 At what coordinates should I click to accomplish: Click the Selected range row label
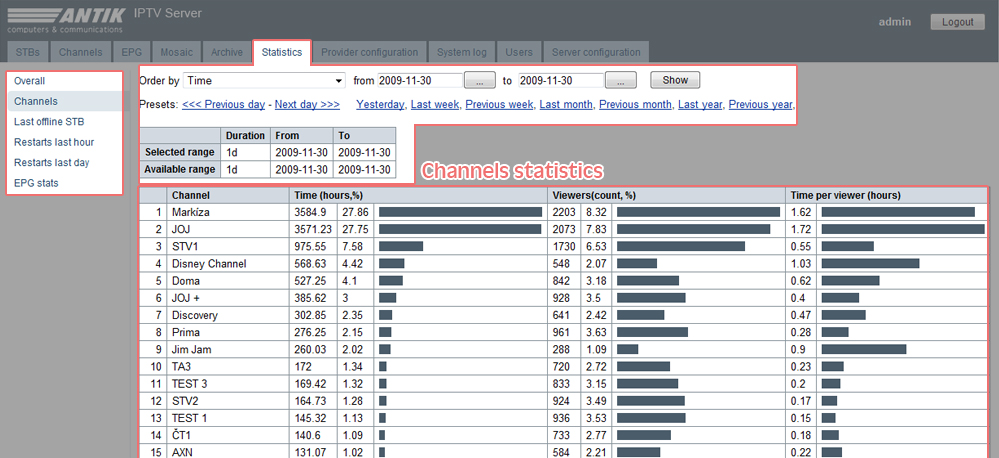180,152
